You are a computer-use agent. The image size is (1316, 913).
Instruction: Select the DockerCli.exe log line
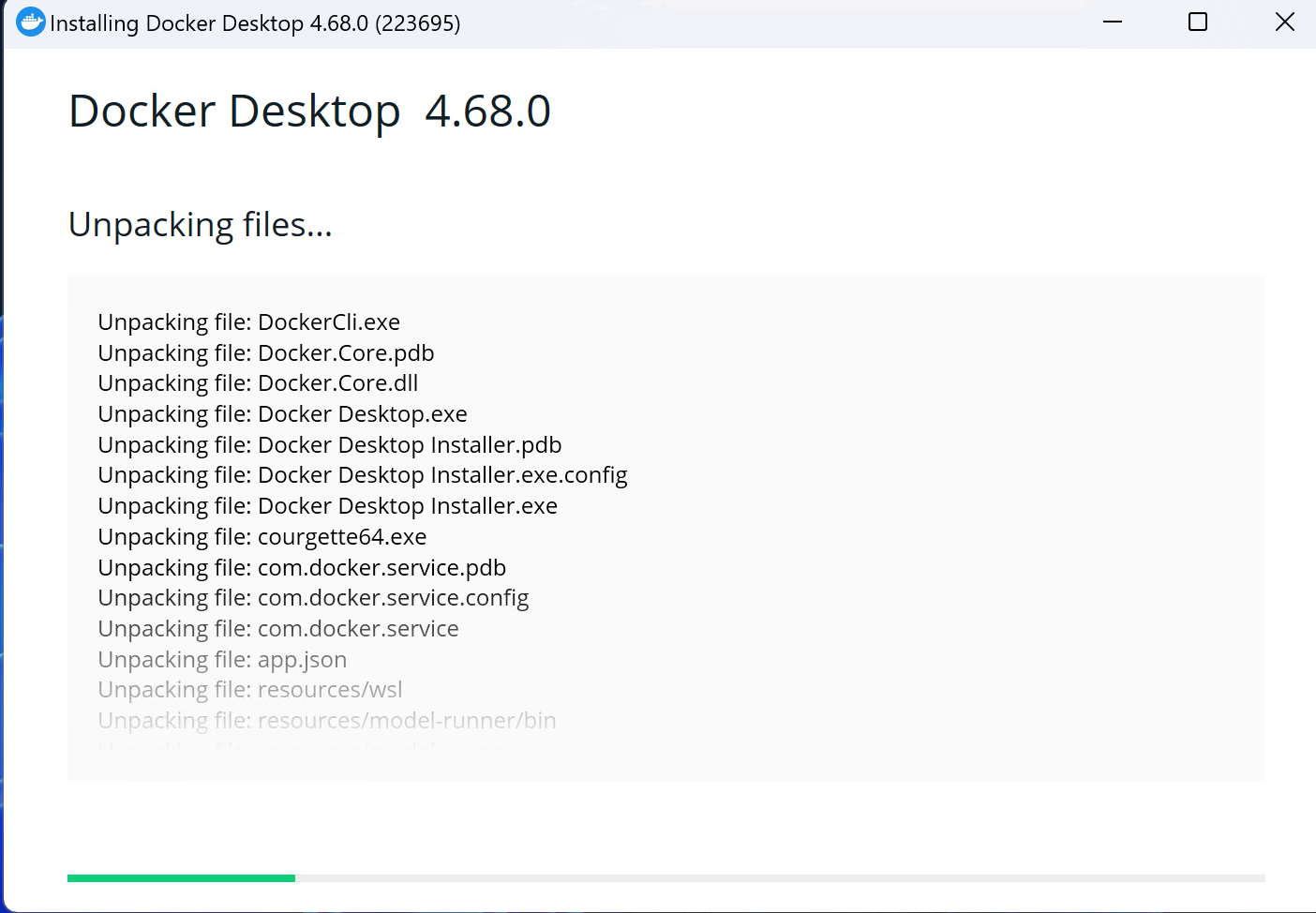[x=249, y=322]
